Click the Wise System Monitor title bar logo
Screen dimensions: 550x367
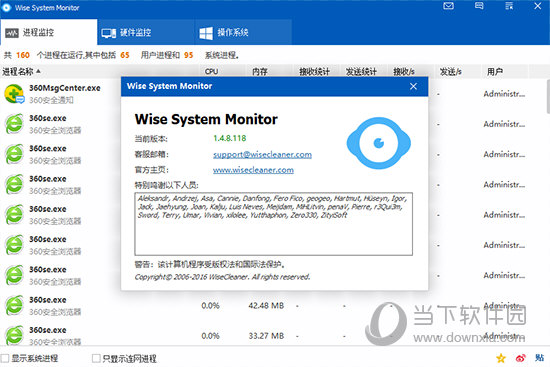pos(7,7)
